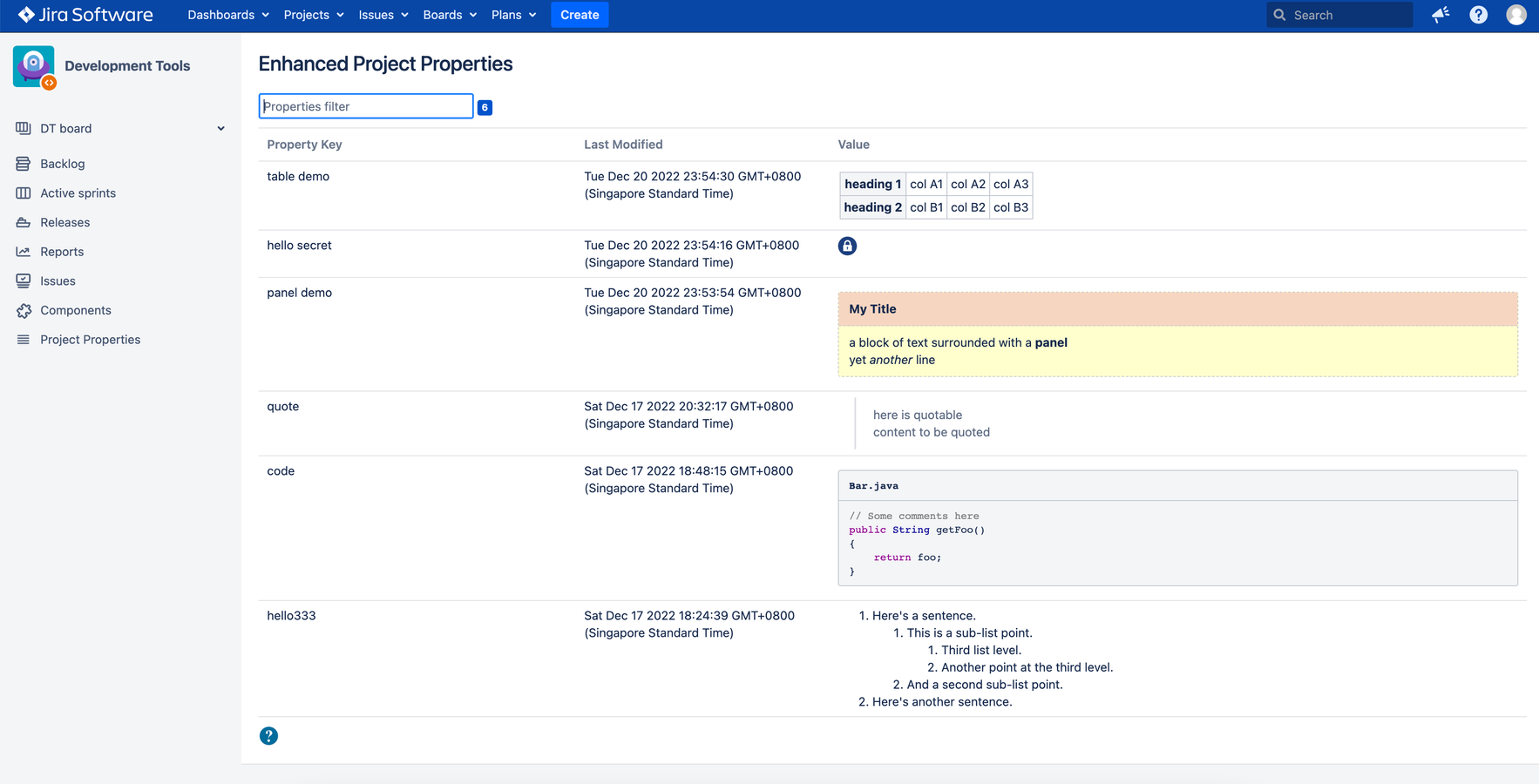
Task: Click the Jira Software logo
Action: click(85, 15)
